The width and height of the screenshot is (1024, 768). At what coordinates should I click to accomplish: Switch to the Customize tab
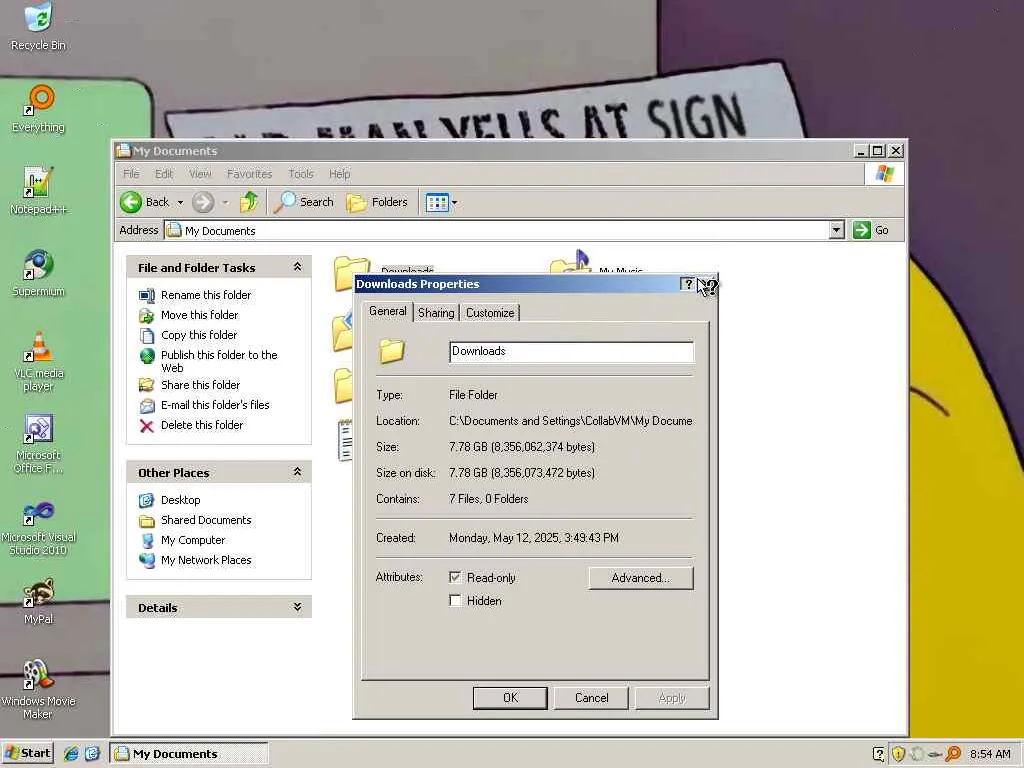[x=490, y=313]
